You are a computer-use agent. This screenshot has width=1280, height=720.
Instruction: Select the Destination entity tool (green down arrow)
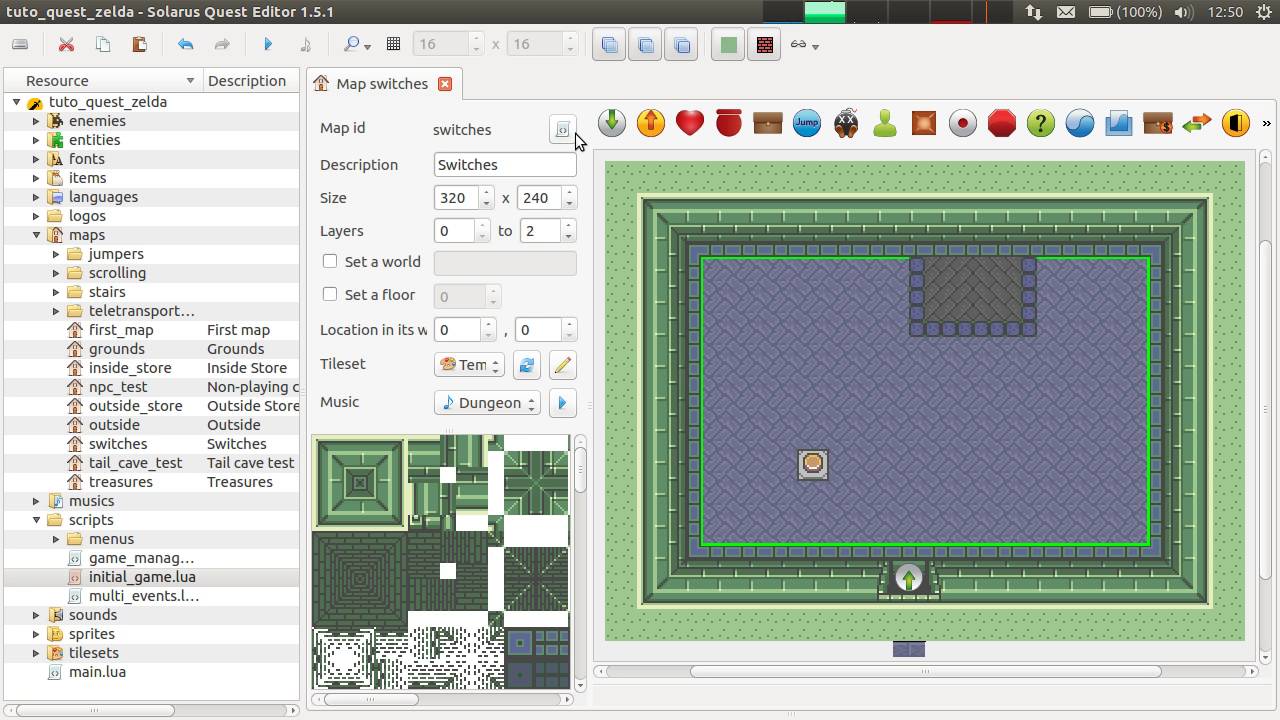click(x=612, y=123)
